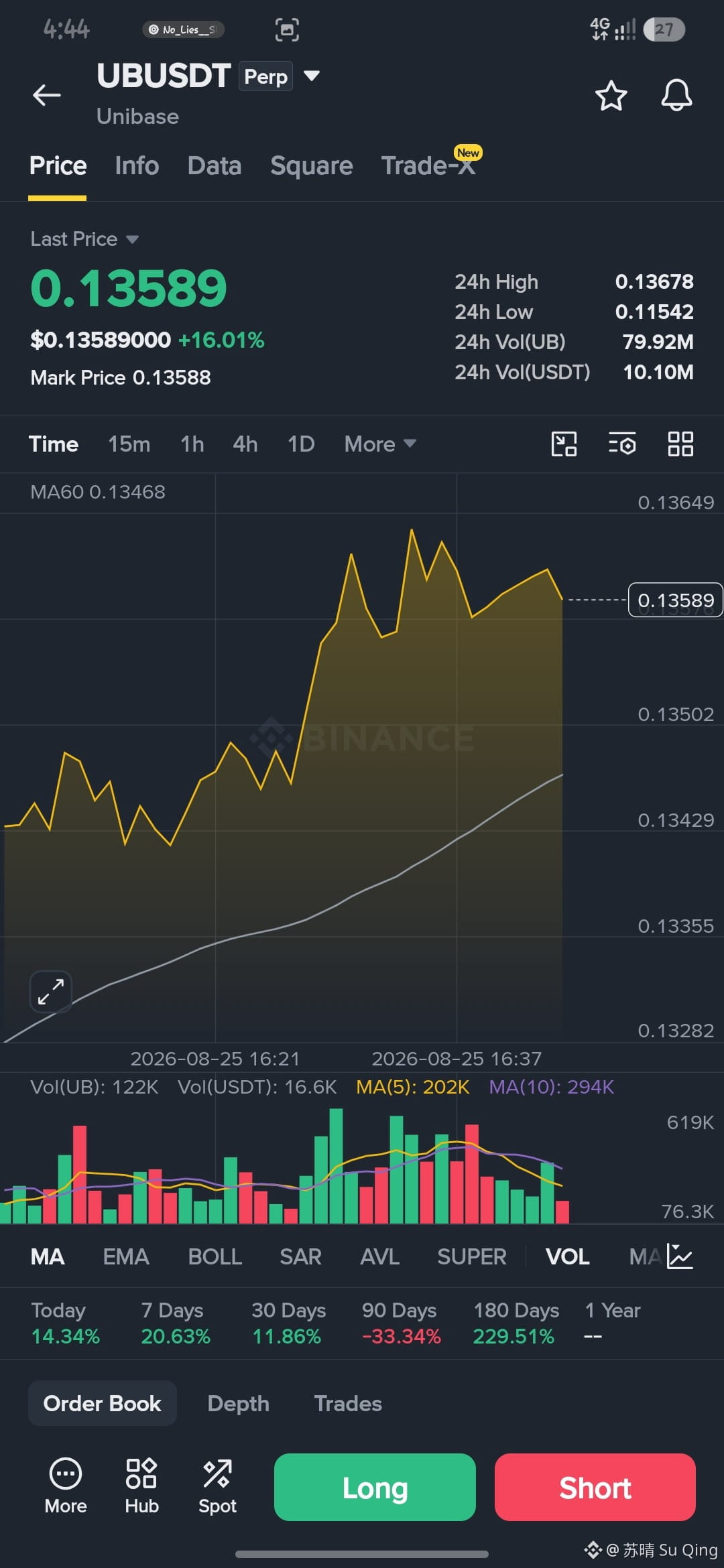Open the UBUSDT pair selector dropdown
The width and height of the screenshot is (724, 1568).
coord(312,76)
